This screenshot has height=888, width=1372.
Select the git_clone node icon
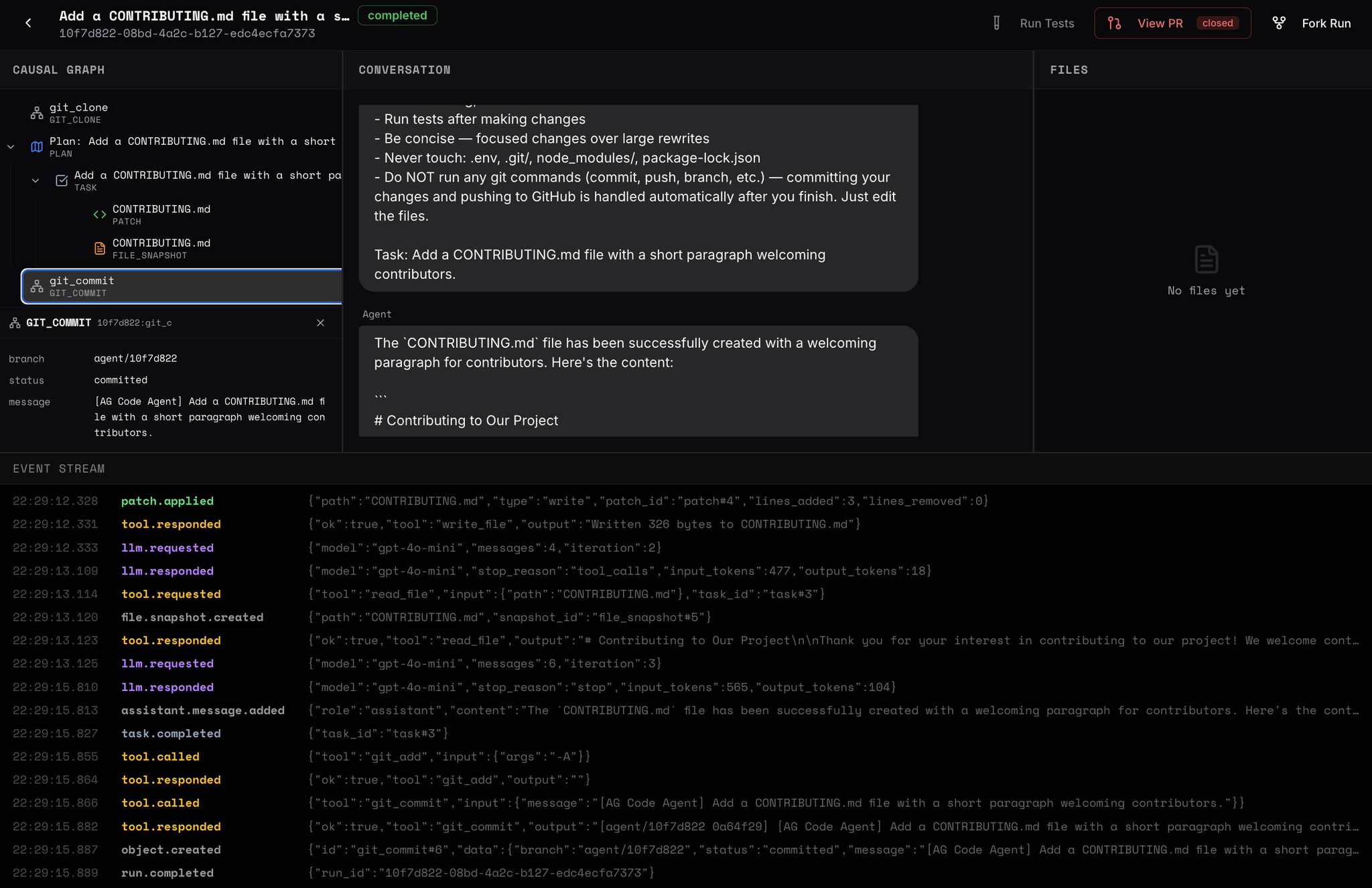tap(37, 113)
